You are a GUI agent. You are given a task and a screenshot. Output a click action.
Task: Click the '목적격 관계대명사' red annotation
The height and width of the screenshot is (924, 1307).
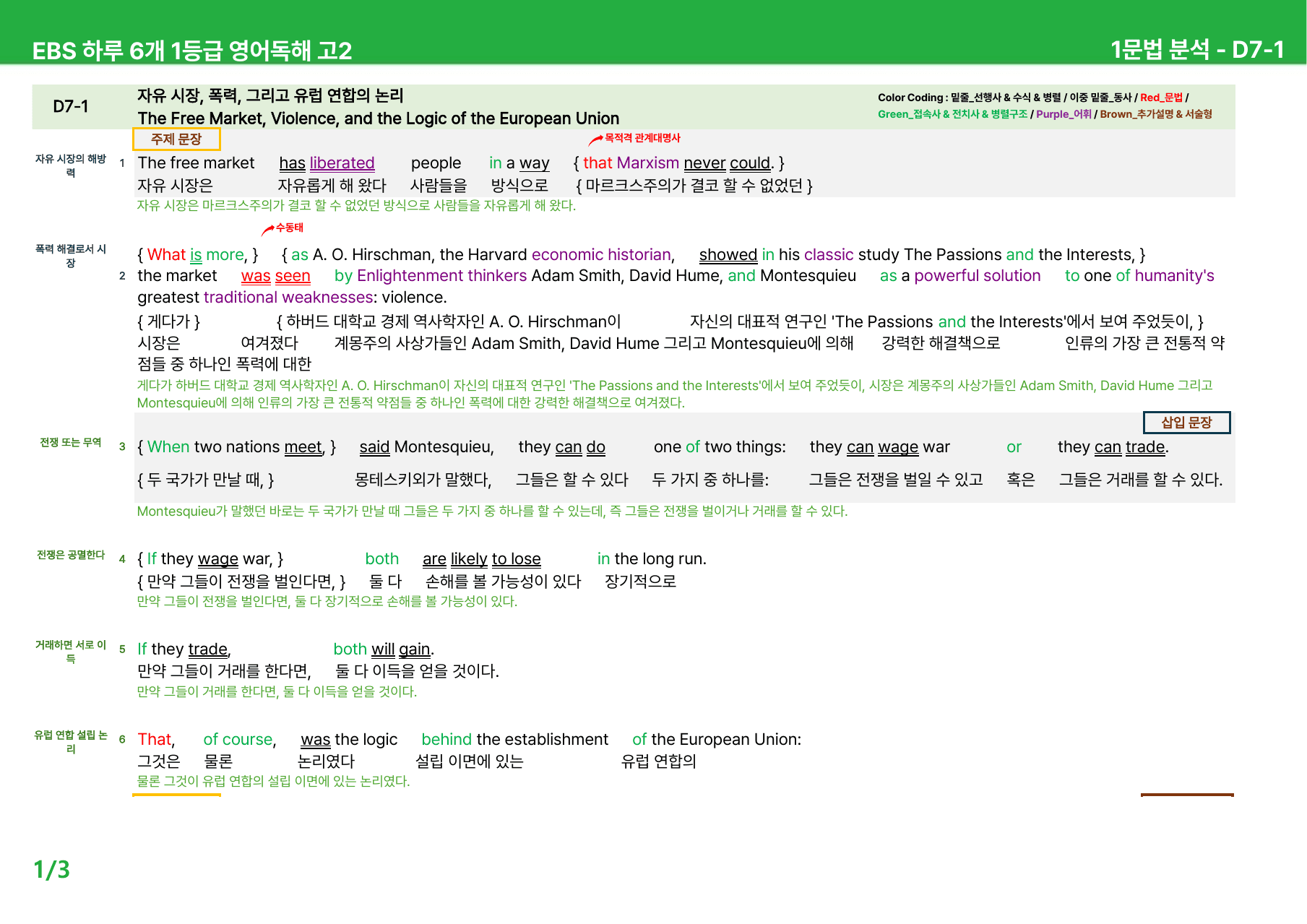coord(642,138)
